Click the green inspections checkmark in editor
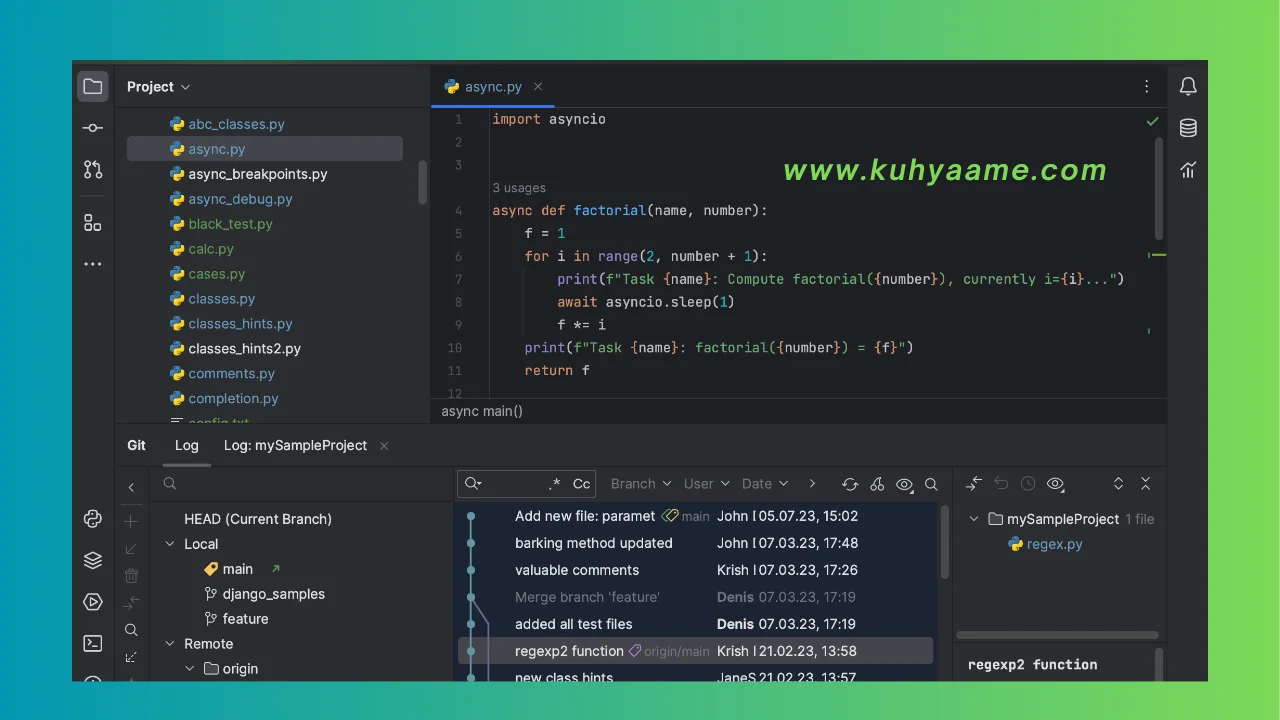This screenshot has width=1280, height=720. 1152,121
